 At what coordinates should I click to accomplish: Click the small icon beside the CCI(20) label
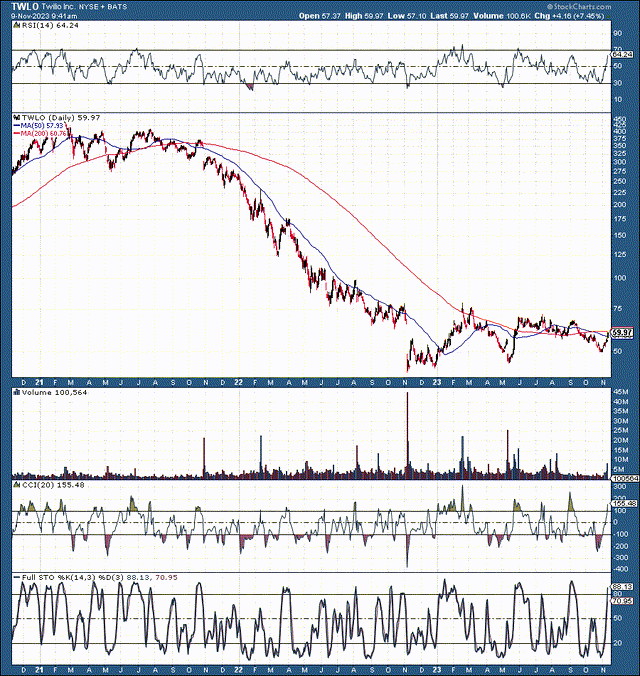[17, 485]
